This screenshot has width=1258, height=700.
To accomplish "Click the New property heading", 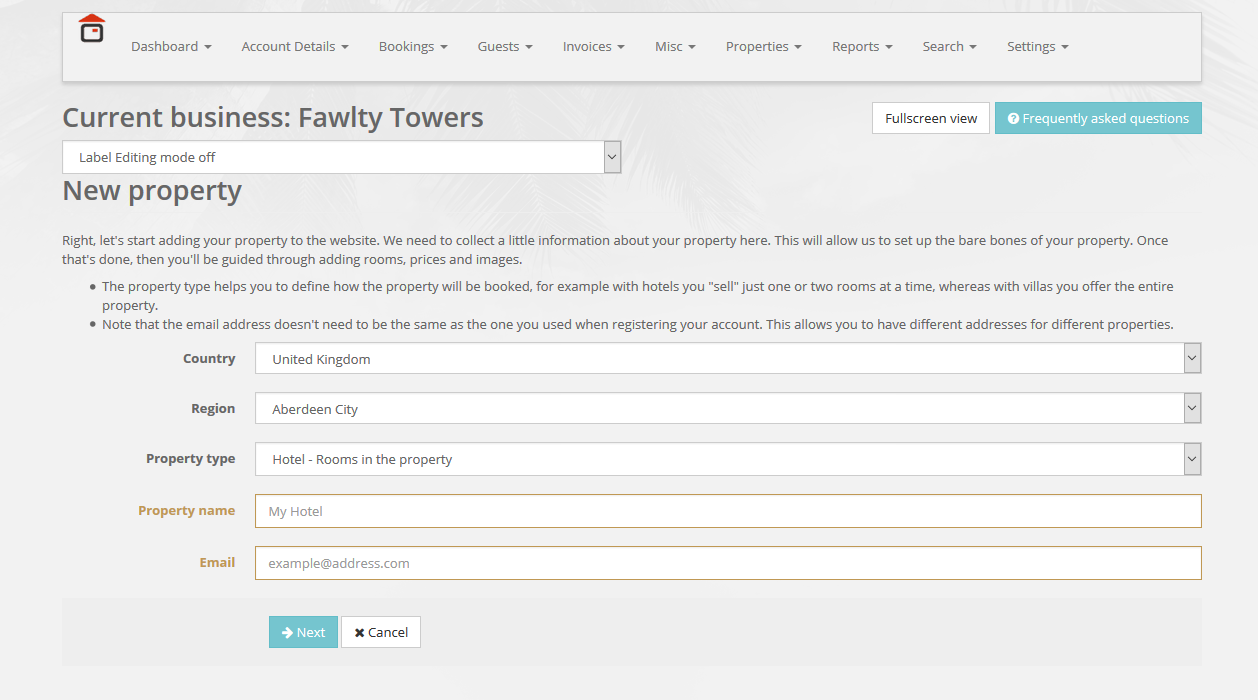I will coord(152,191).
